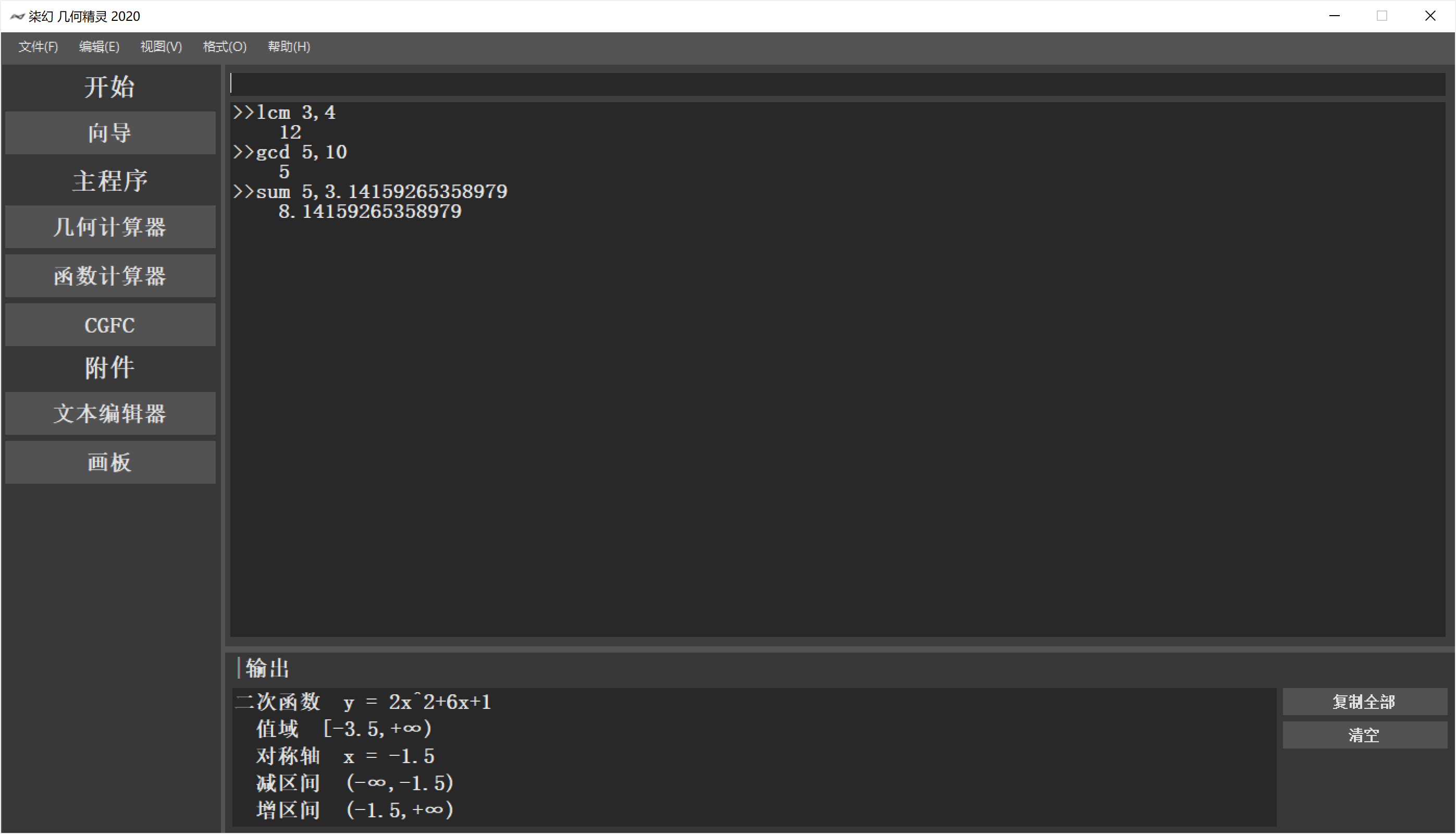Click the '>>sum 5,3.14159265358979' line
Viewport: 1456px width, 834px height.
(x=371, y=191)
